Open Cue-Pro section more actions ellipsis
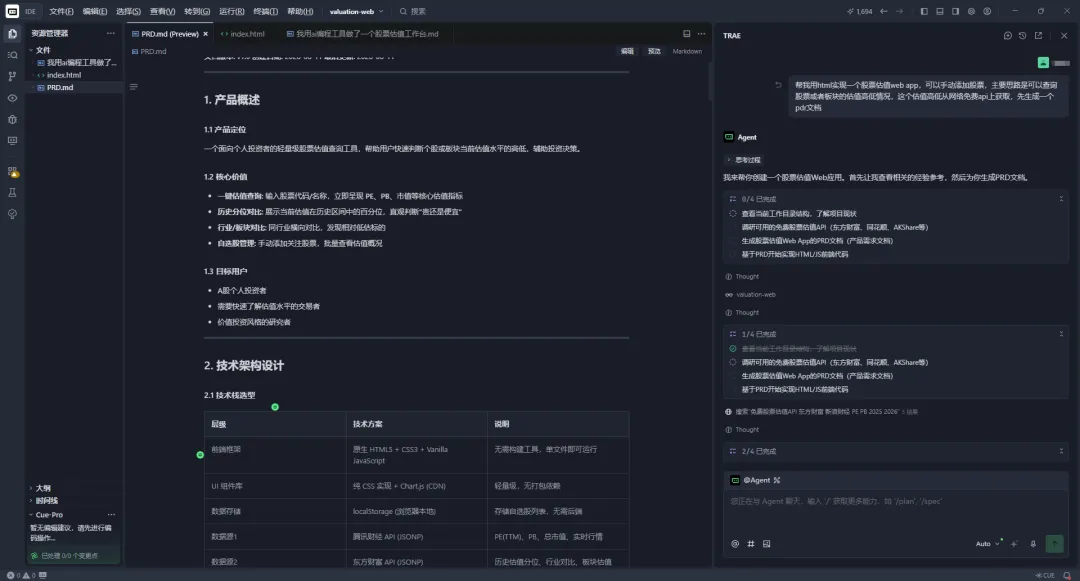The image size is (1080, 581). pyautogui.click(x=111, y=515)
